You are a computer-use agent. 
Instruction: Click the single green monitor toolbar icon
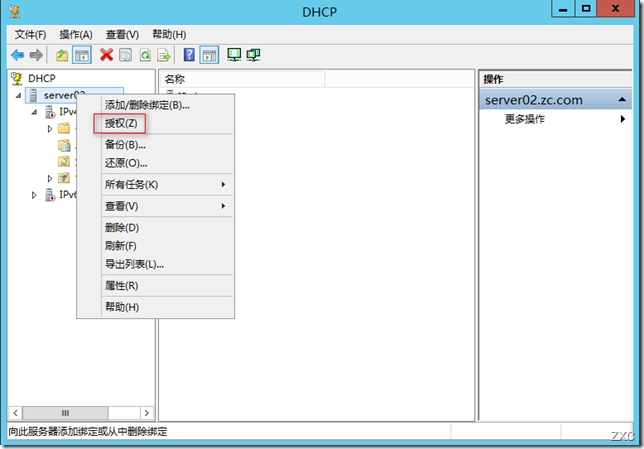pyautogui.click(x=234, y=55)
